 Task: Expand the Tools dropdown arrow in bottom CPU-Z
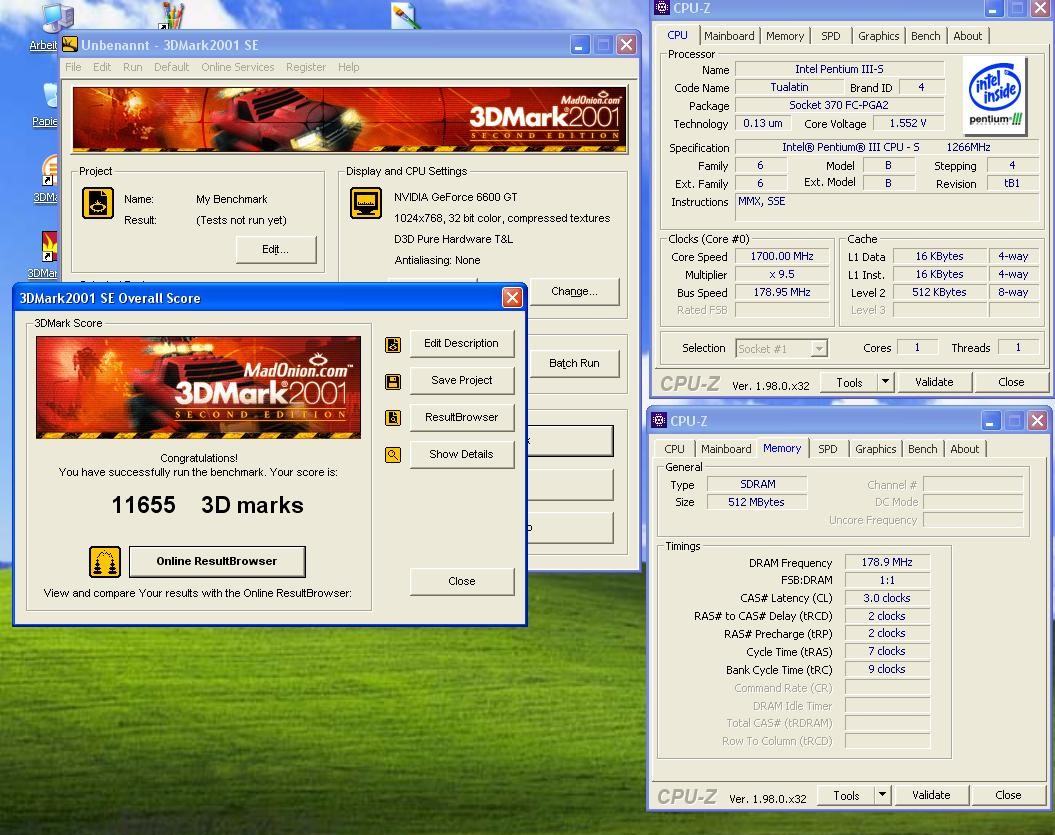click(882, 795)
